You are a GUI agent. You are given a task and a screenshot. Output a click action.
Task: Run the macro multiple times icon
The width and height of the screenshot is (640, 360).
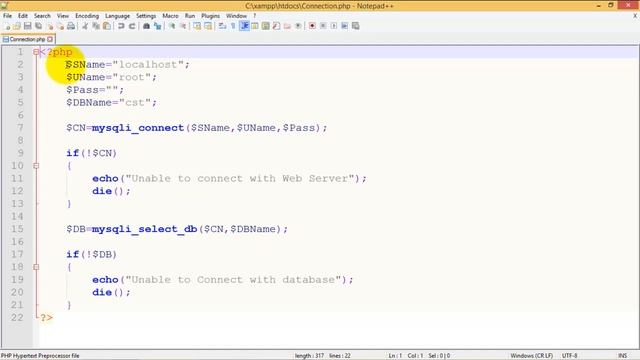(x=344, y=26)
